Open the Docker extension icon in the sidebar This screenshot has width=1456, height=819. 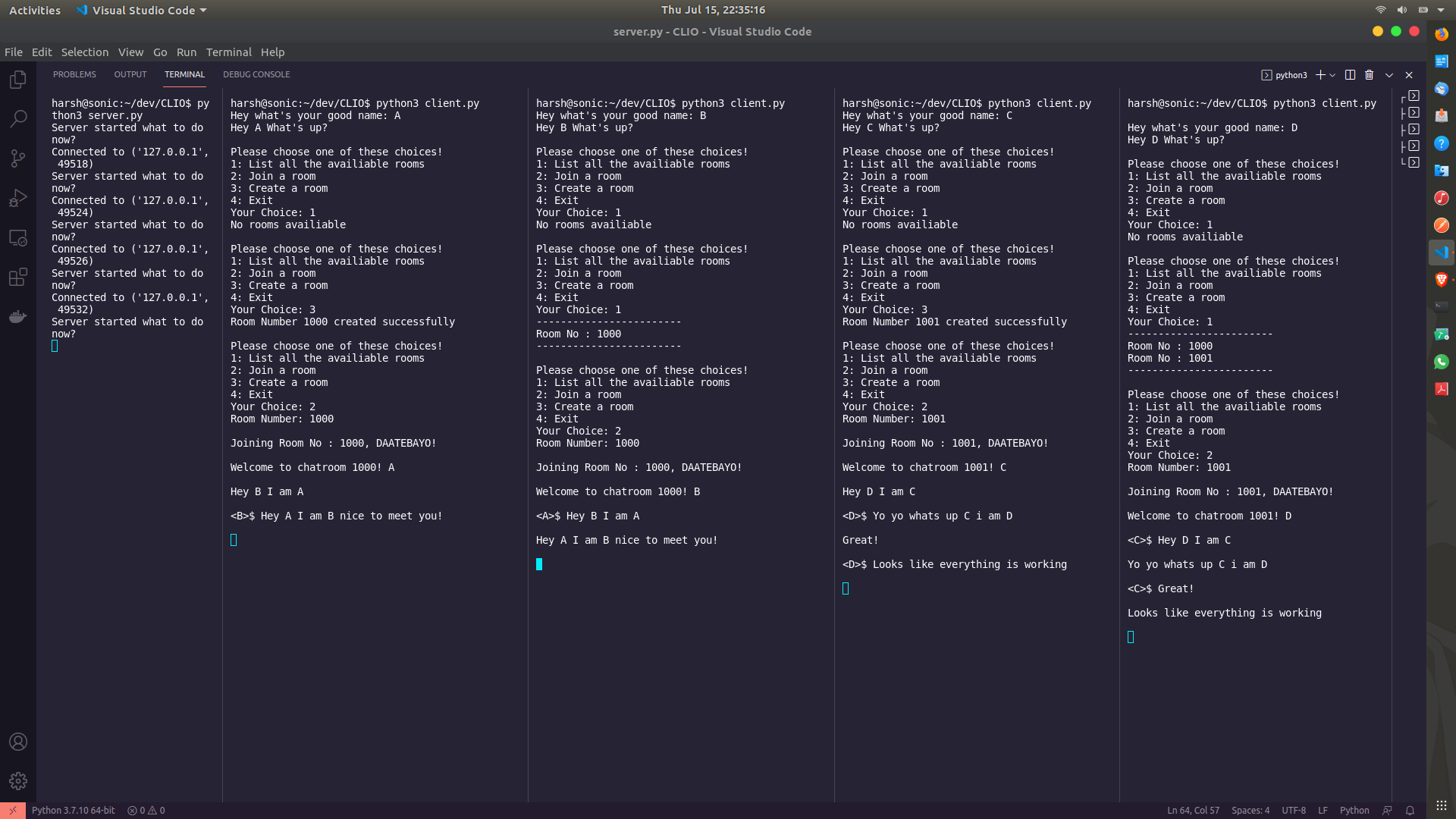(18, 316)
